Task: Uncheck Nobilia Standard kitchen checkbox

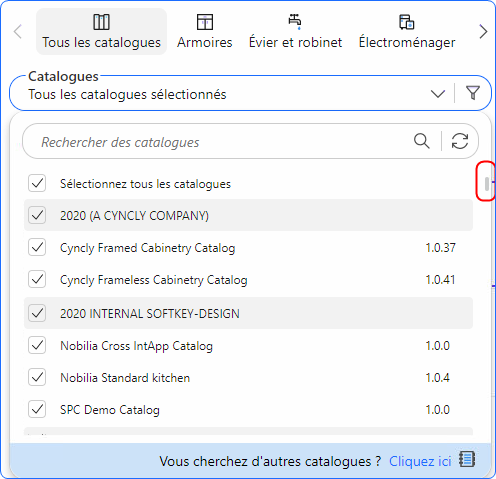Action: [x=37, y=377]
